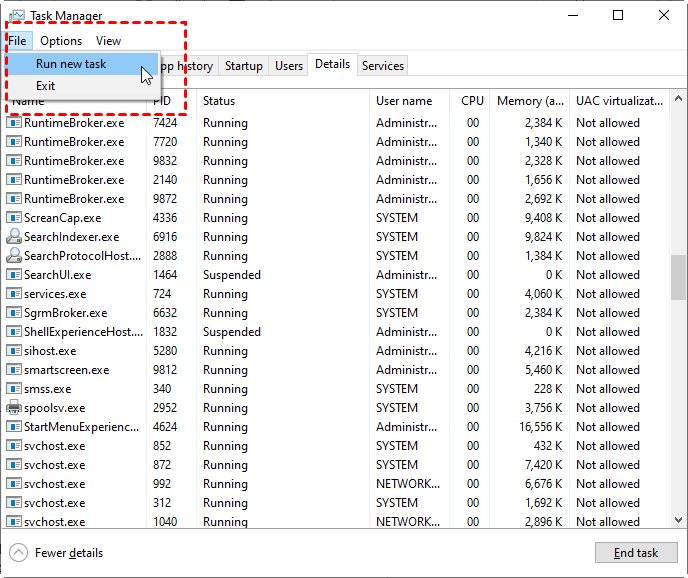
Task: Switch to the Users tab
Action: [289, 66]
